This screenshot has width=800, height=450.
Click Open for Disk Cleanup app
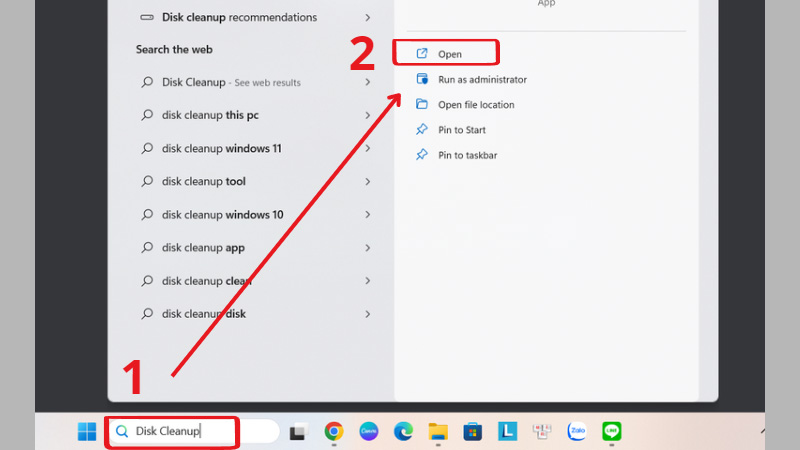coord(449,53)
